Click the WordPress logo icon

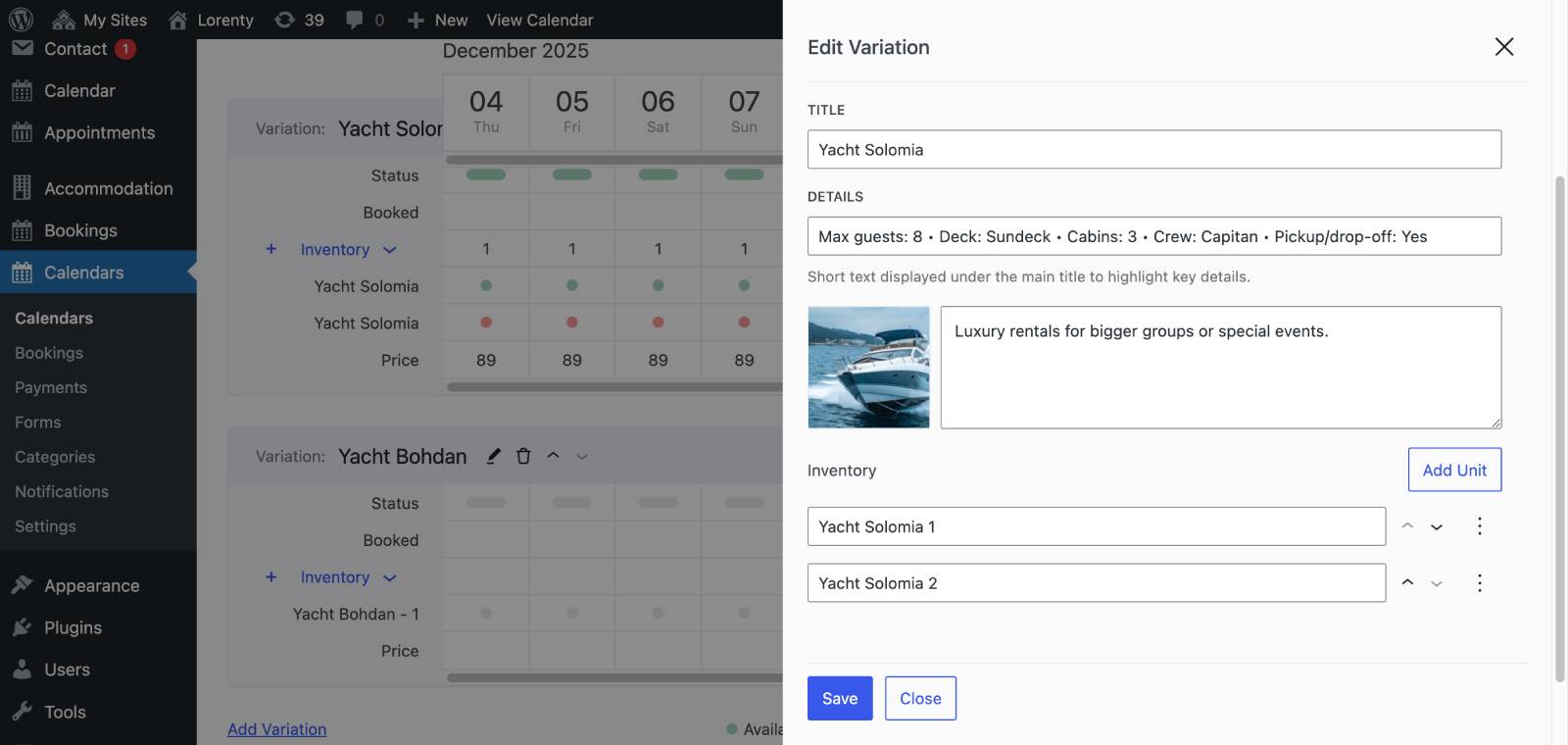click(21, 20)
